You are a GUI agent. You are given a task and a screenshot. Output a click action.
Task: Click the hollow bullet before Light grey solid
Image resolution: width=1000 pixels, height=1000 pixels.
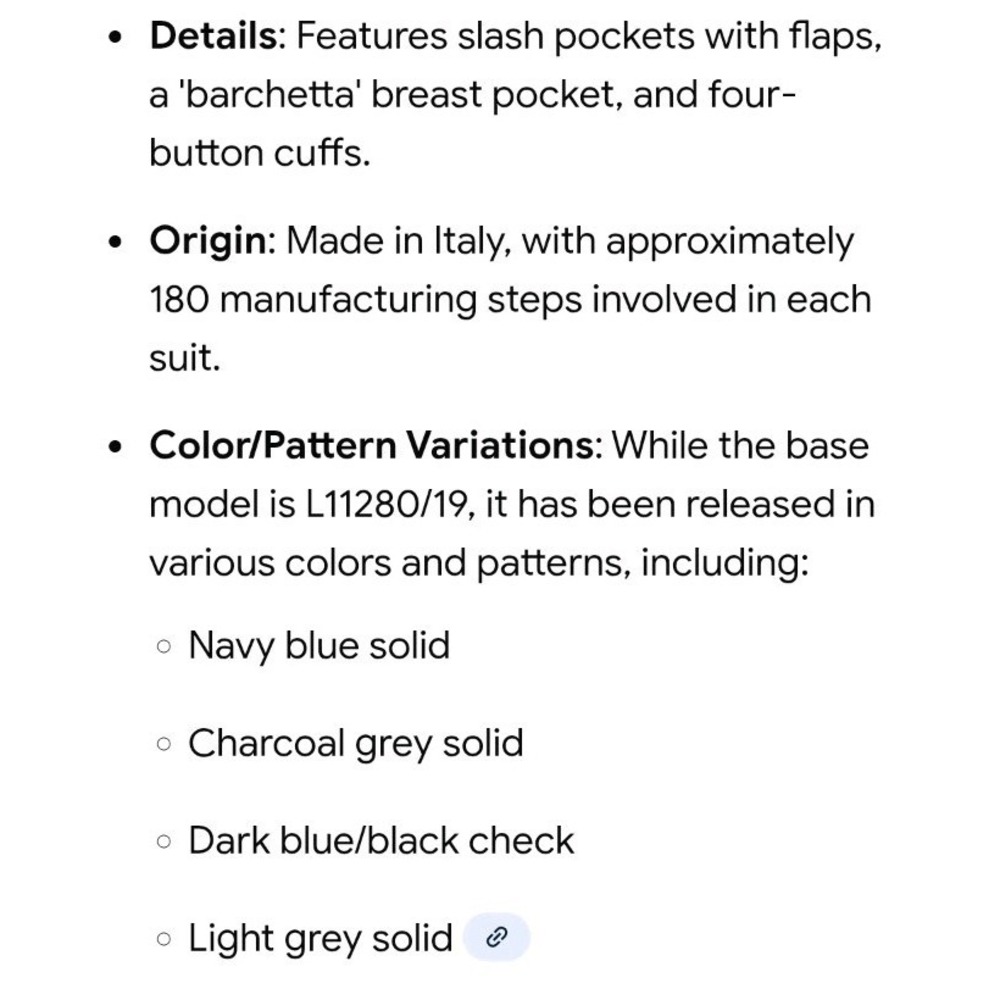[164, 939]
